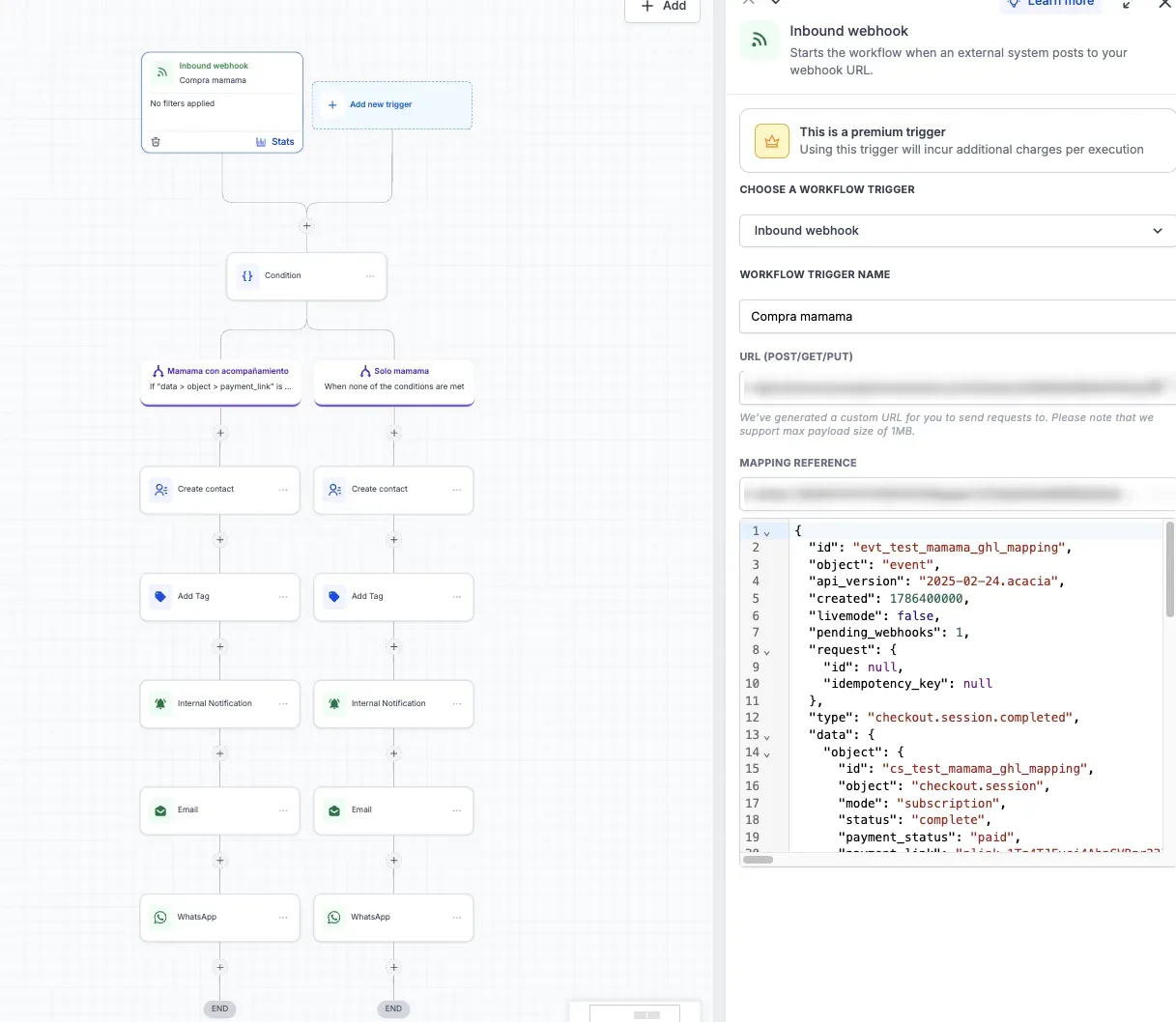
Task: Edit the Workflow Trigger Name field
Action: pos(958,317)
